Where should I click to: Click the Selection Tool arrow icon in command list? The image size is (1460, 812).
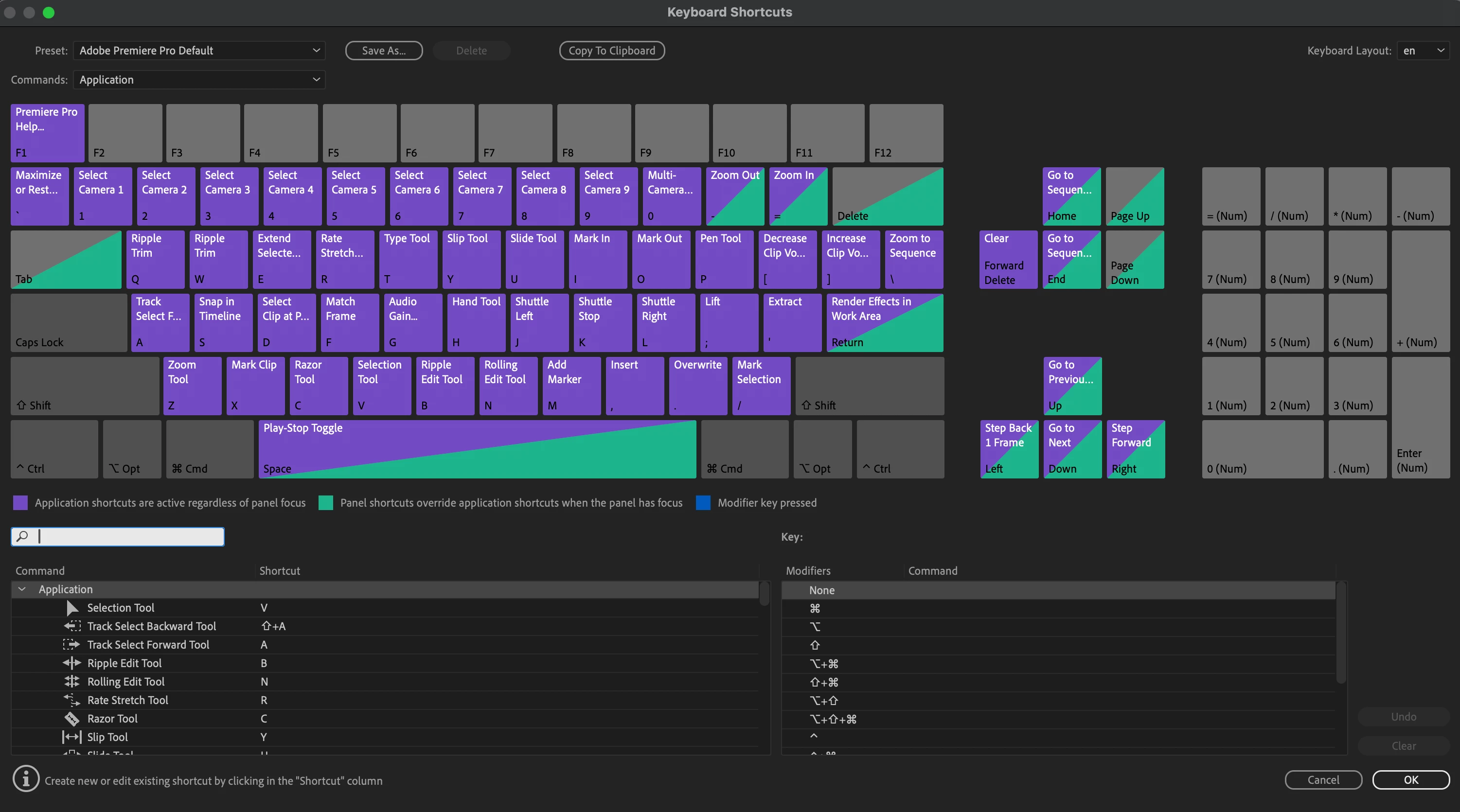click(x=72, y=607)
